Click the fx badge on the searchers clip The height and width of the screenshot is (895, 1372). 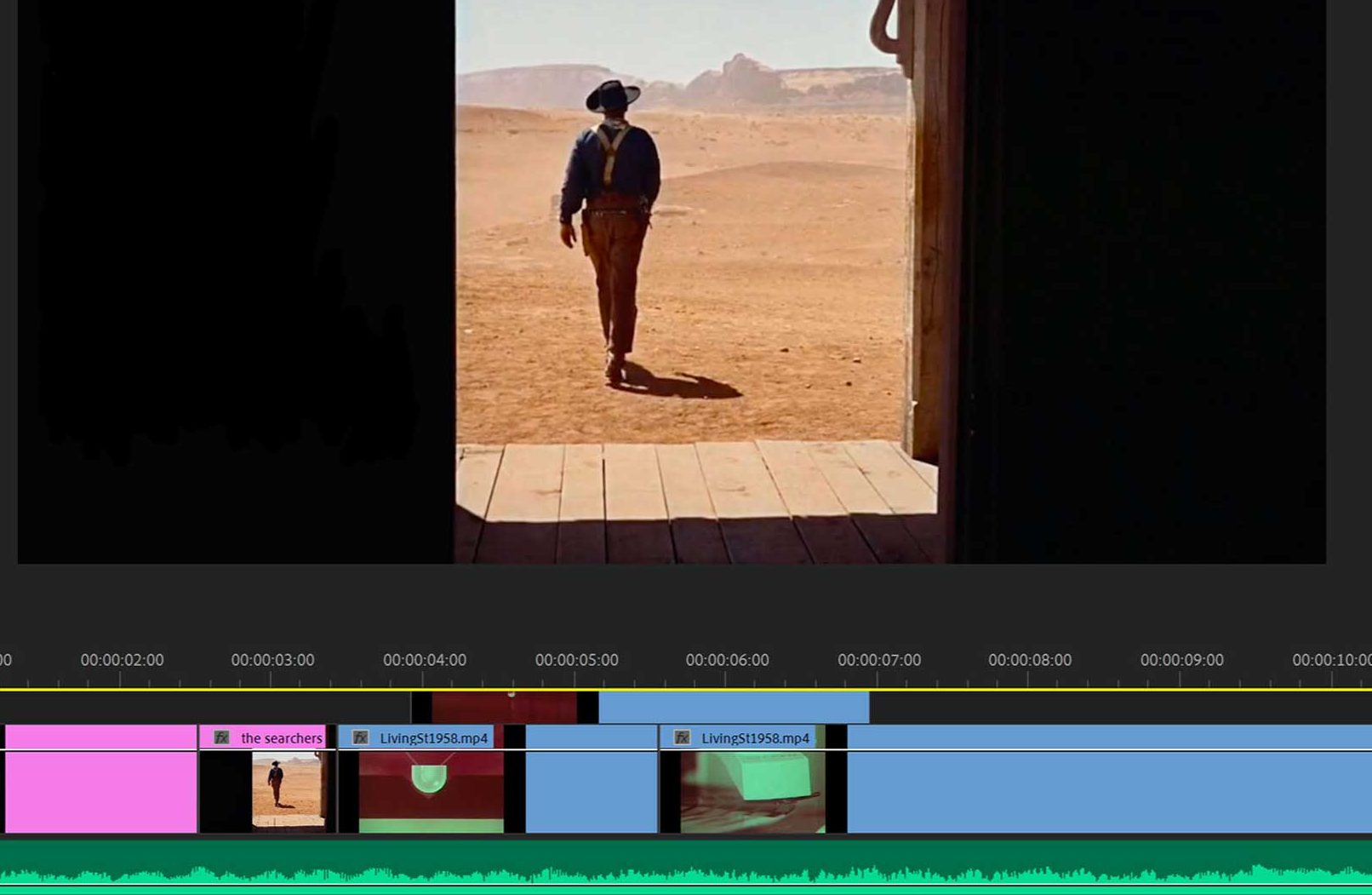click(x=222, y=737)
